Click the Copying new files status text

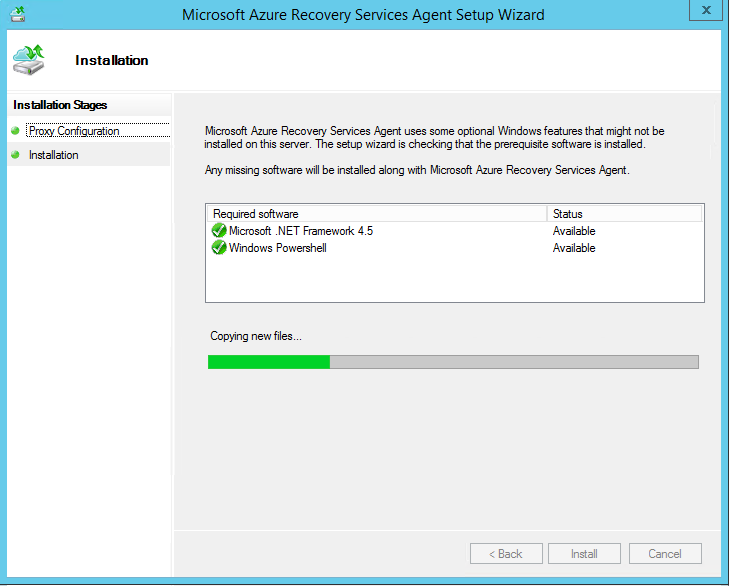pos(255,336)
